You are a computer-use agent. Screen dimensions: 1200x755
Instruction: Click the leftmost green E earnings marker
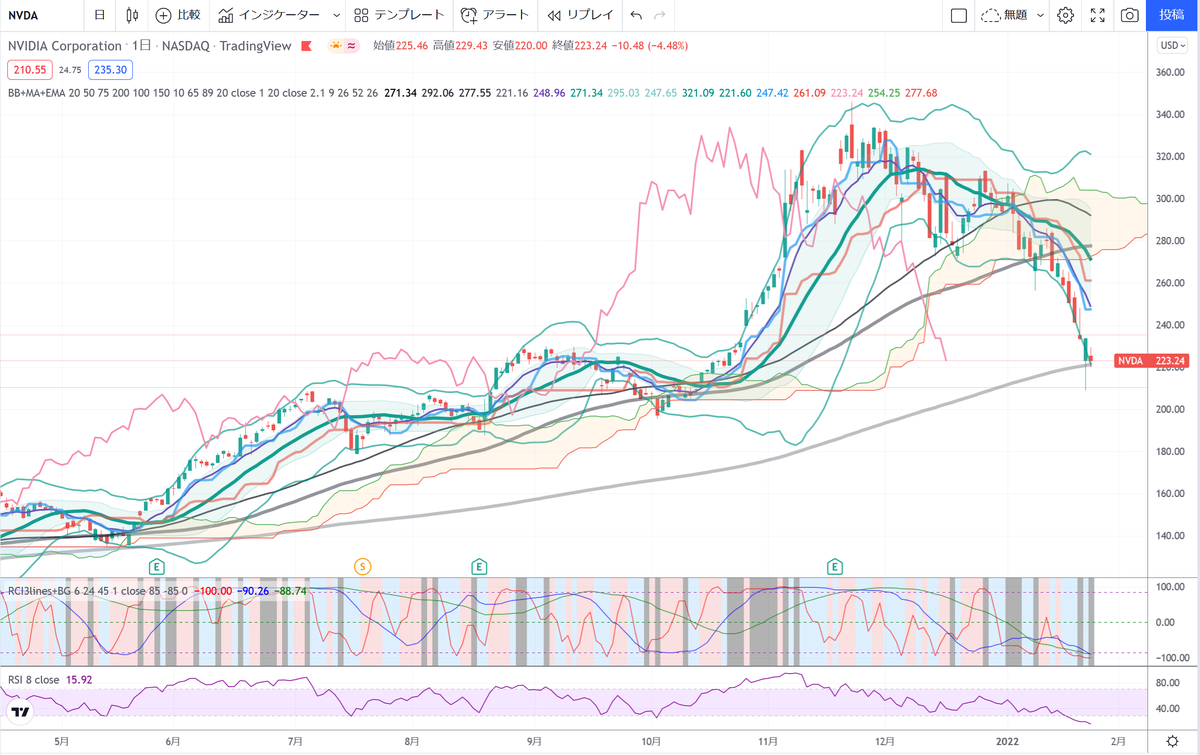point(156,567)
